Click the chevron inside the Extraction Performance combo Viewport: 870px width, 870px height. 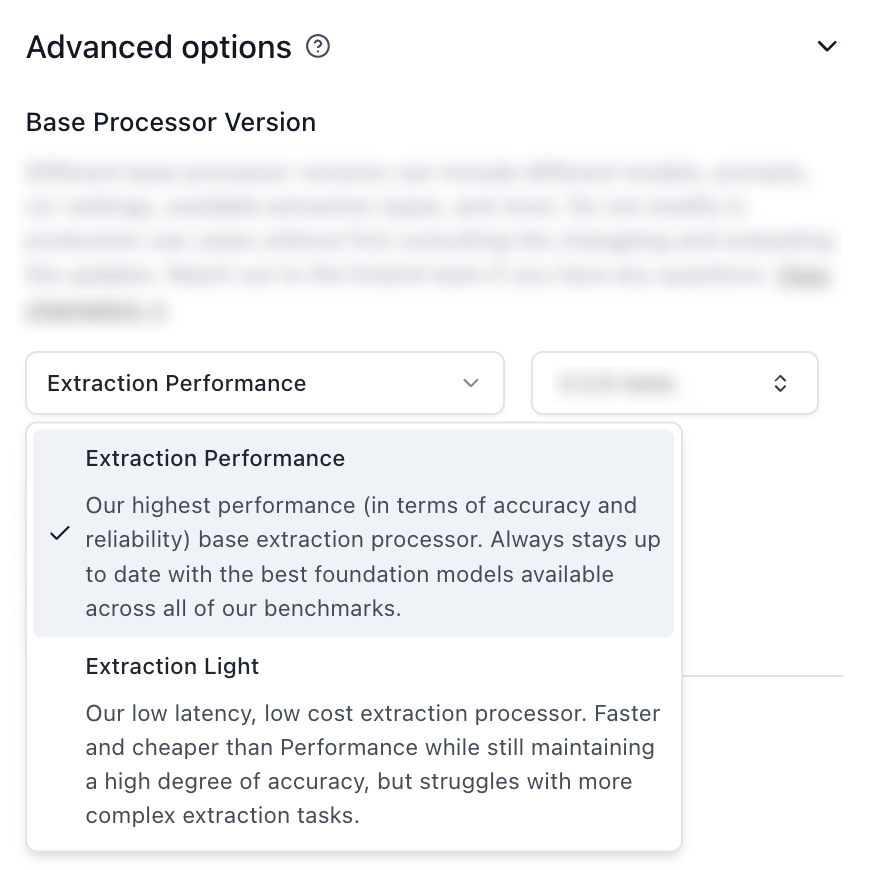click(471, 383)
